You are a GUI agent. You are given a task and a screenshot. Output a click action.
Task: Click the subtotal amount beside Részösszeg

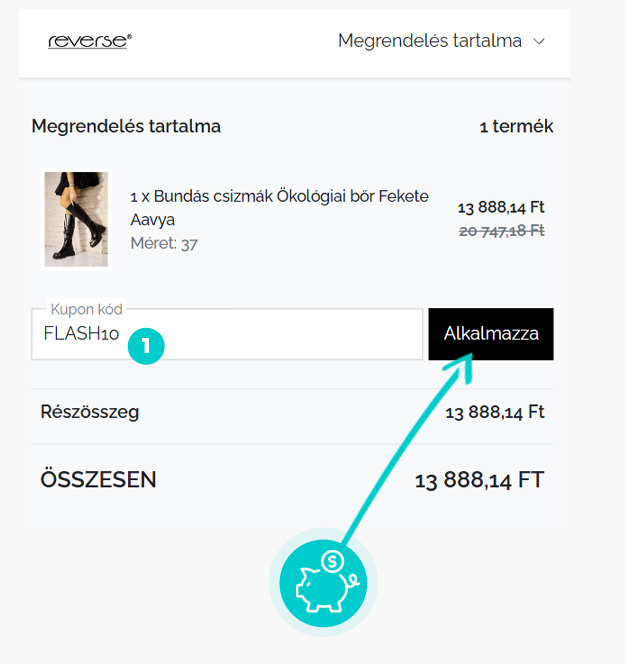click(495, 412)
